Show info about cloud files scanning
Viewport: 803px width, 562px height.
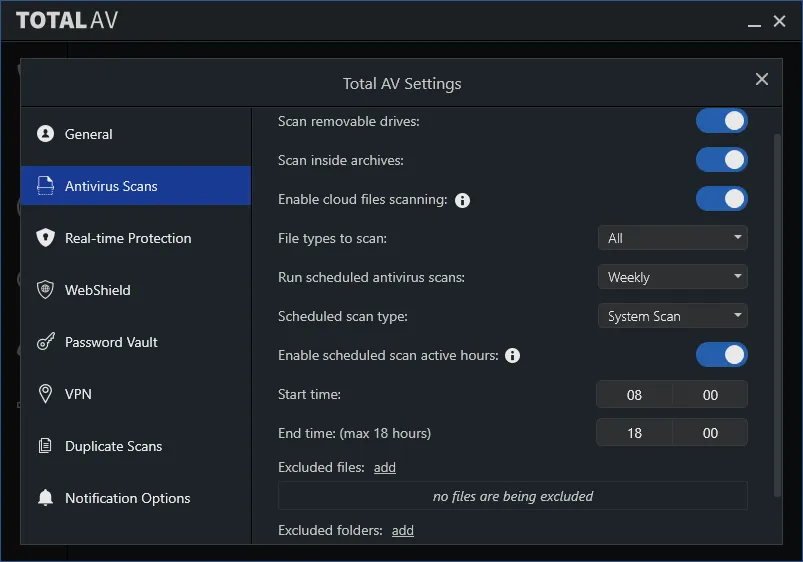pyautogui.click(x=462, y=200)
